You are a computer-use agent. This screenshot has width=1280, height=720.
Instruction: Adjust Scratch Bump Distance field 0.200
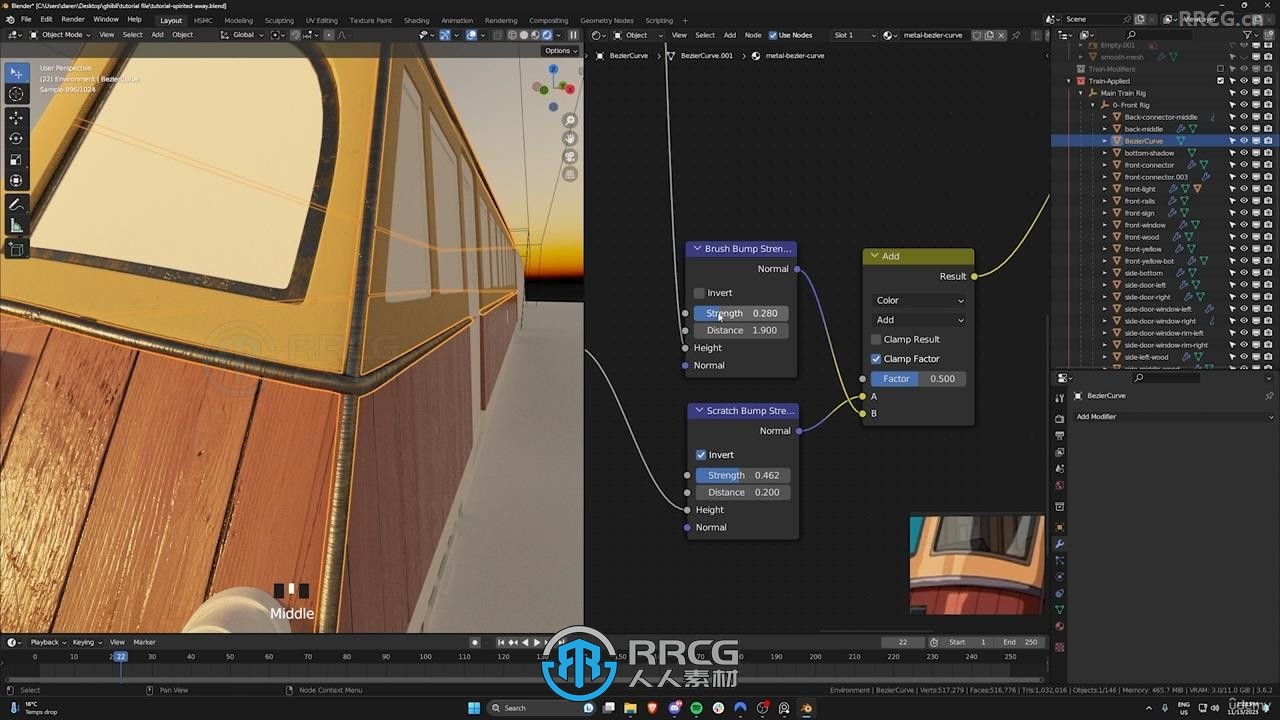(743, 492)
